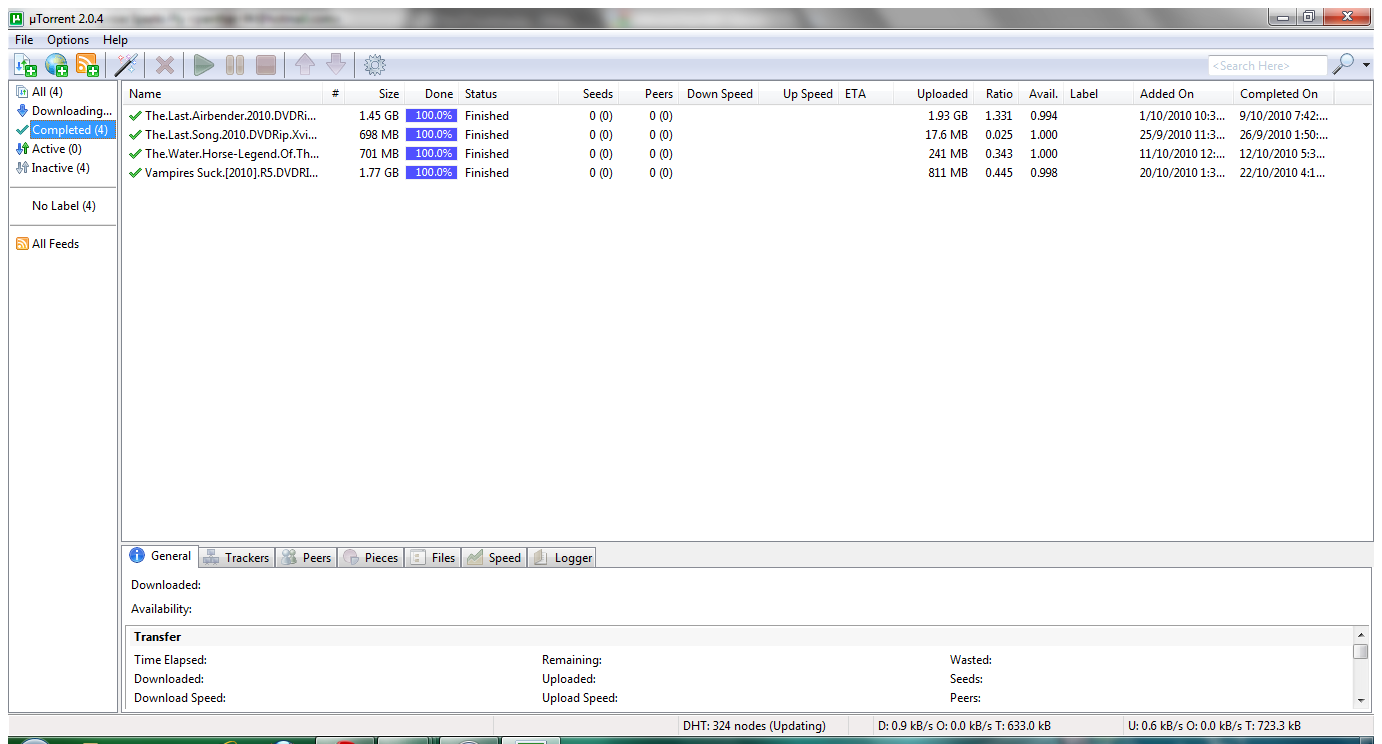The width and height of the screenshot is (1382, 744).
Task: Select The.Last.Song.2010 torrent row name
Action: pyautogui.click(x=231, y=135)
